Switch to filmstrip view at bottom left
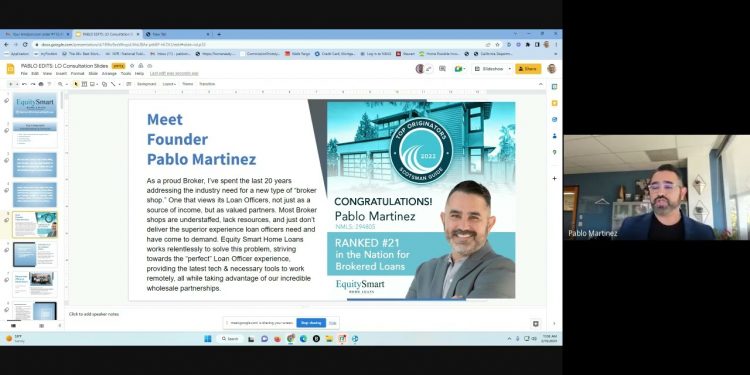 click(13, 326)
